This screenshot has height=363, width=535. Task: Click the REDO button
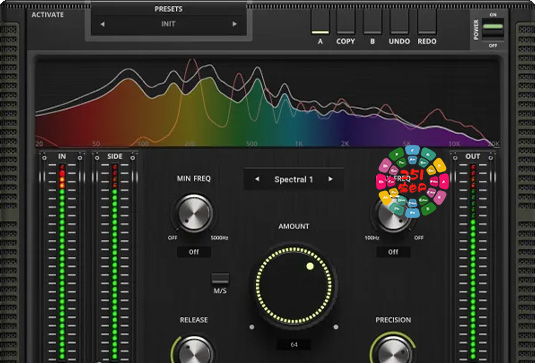(x=427, y=21)
